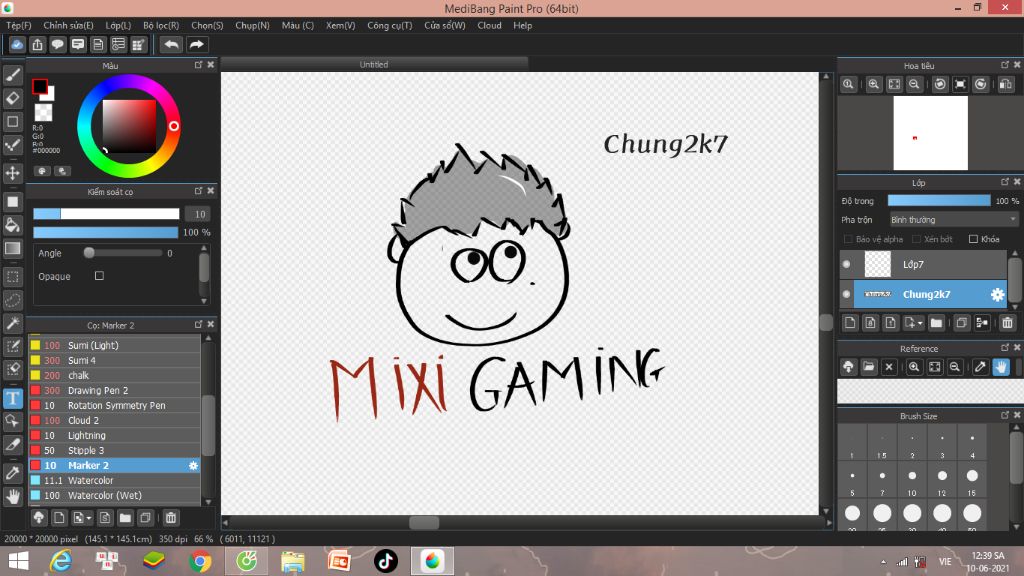
Task: Open reference image folder icon
Action: click(869, 367)
